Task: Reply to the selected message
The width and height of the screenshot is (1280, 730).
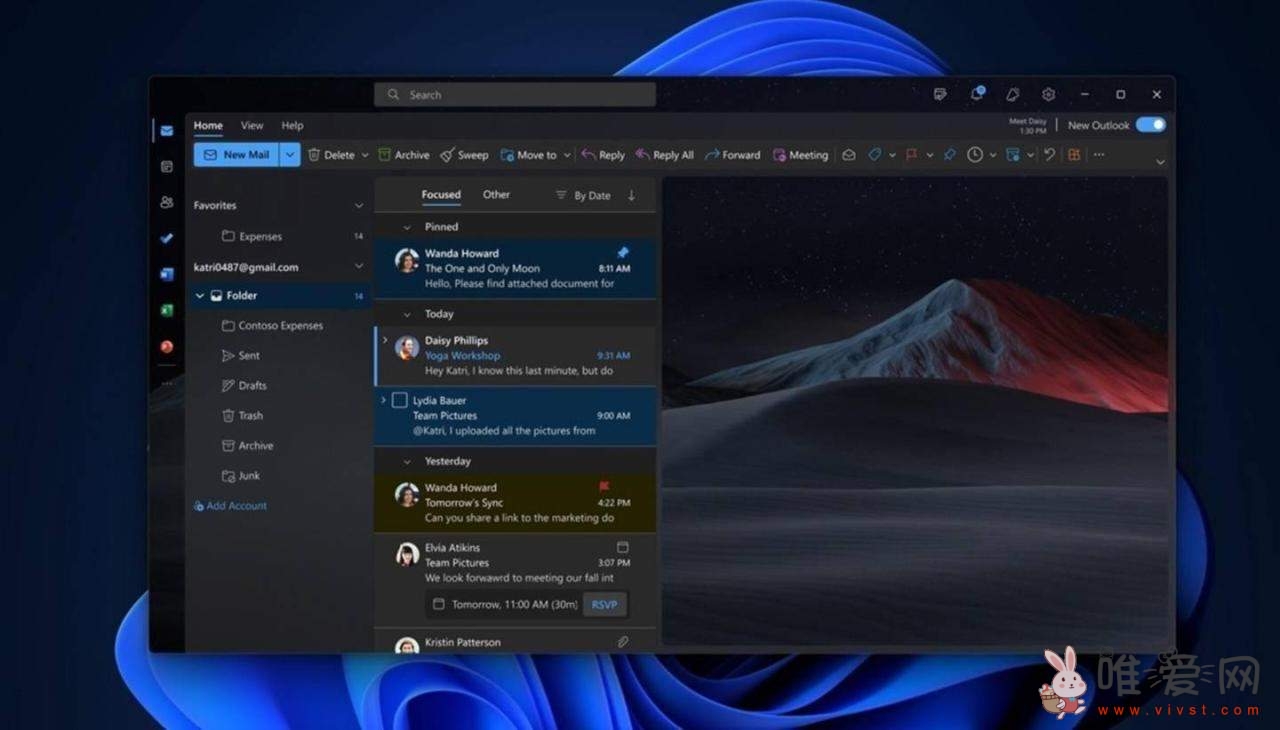Action: pos(603,155)
